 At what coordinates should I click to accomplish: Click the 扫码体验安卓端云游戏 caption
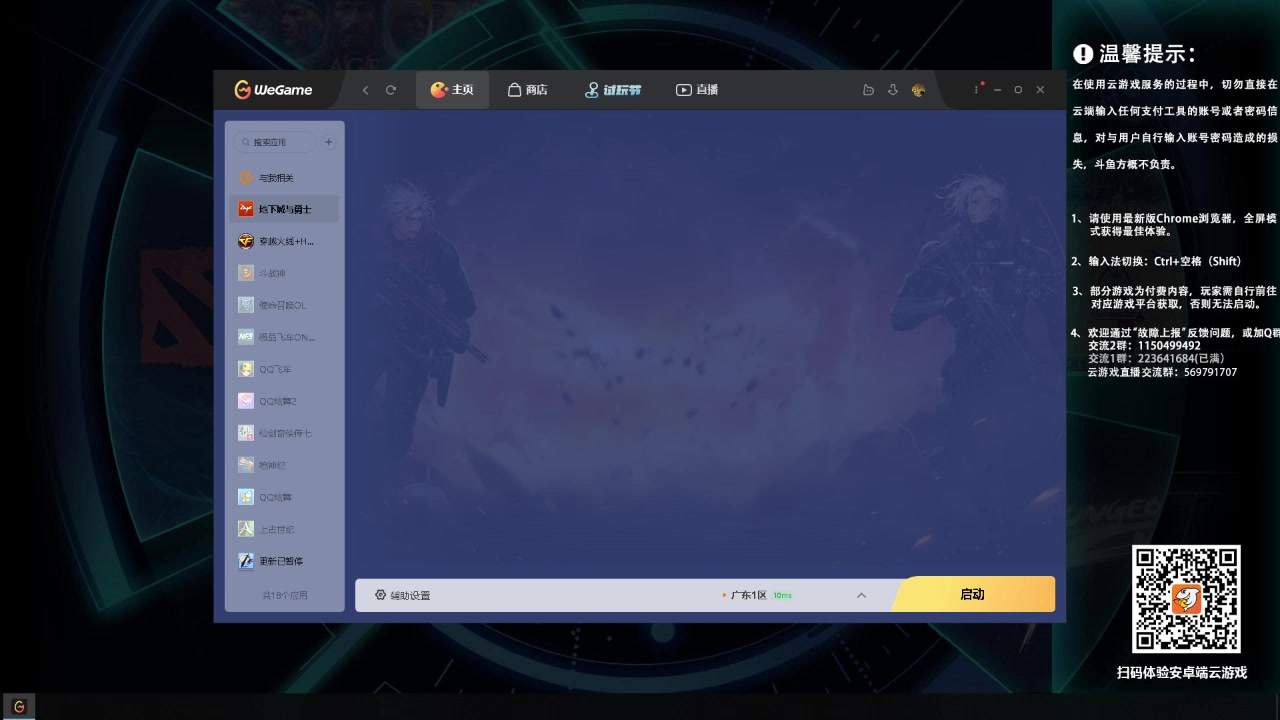1182,673
